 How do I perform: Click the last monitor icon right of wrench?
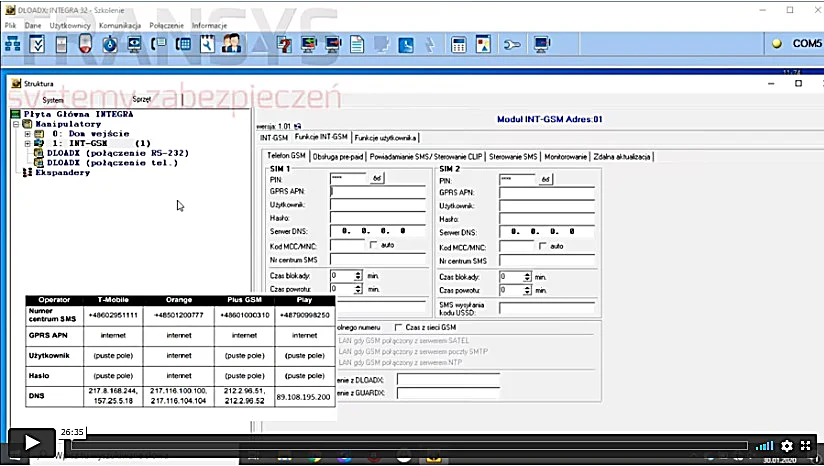(x=542, y=44)
